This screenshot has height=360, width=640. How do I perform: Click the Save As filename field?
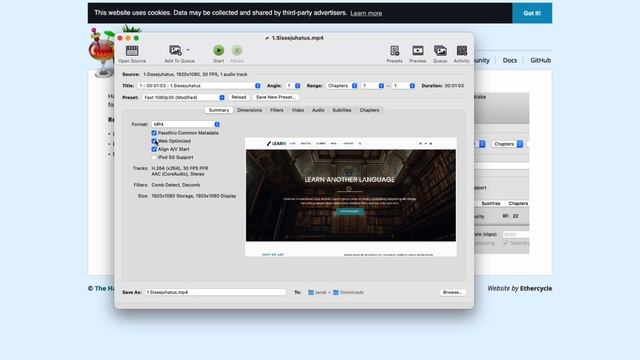216,292
